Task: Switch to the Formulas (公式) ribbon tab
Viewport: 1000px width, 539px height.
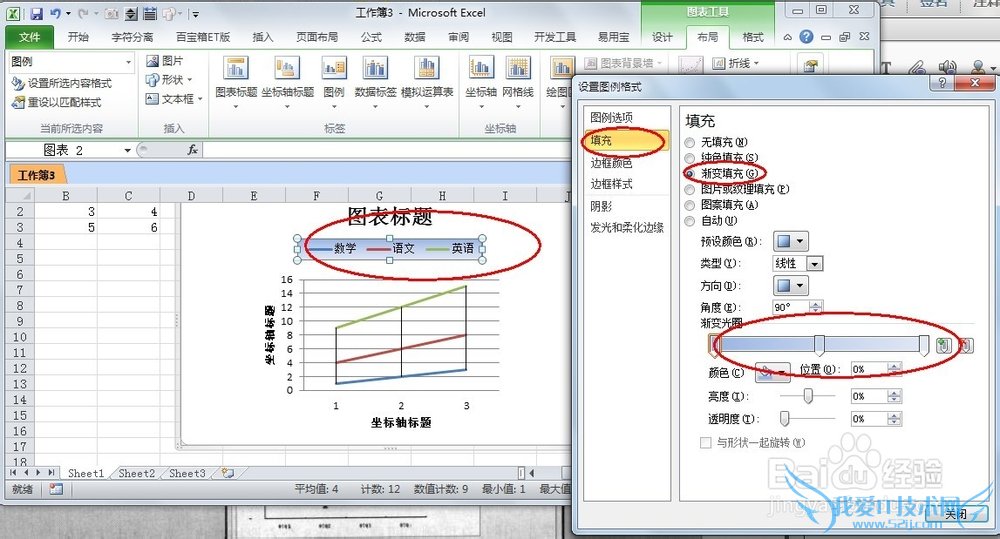Action: coord(371,37)
